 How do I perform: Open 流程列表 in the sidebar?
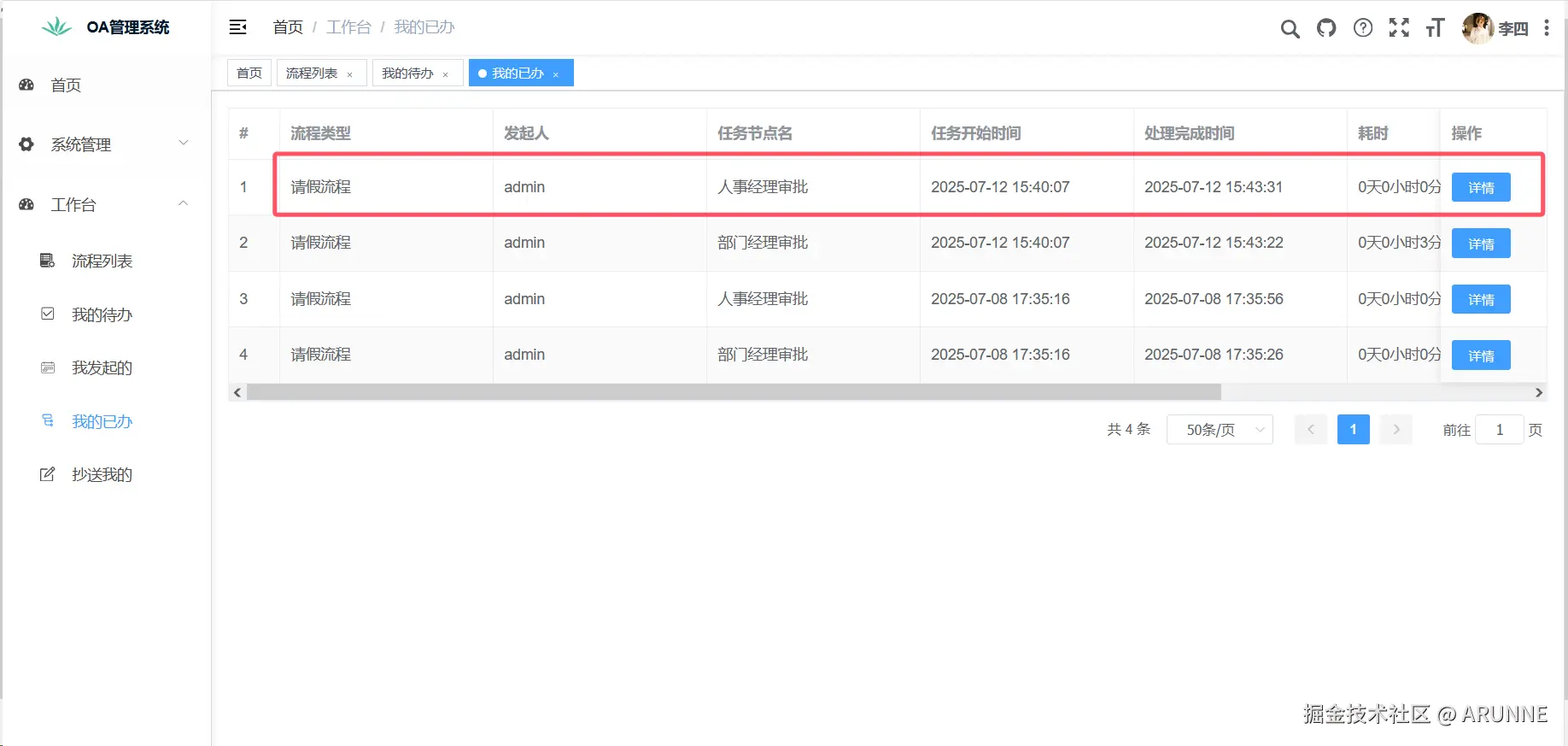pyautogui.click(x=106, y=261)
